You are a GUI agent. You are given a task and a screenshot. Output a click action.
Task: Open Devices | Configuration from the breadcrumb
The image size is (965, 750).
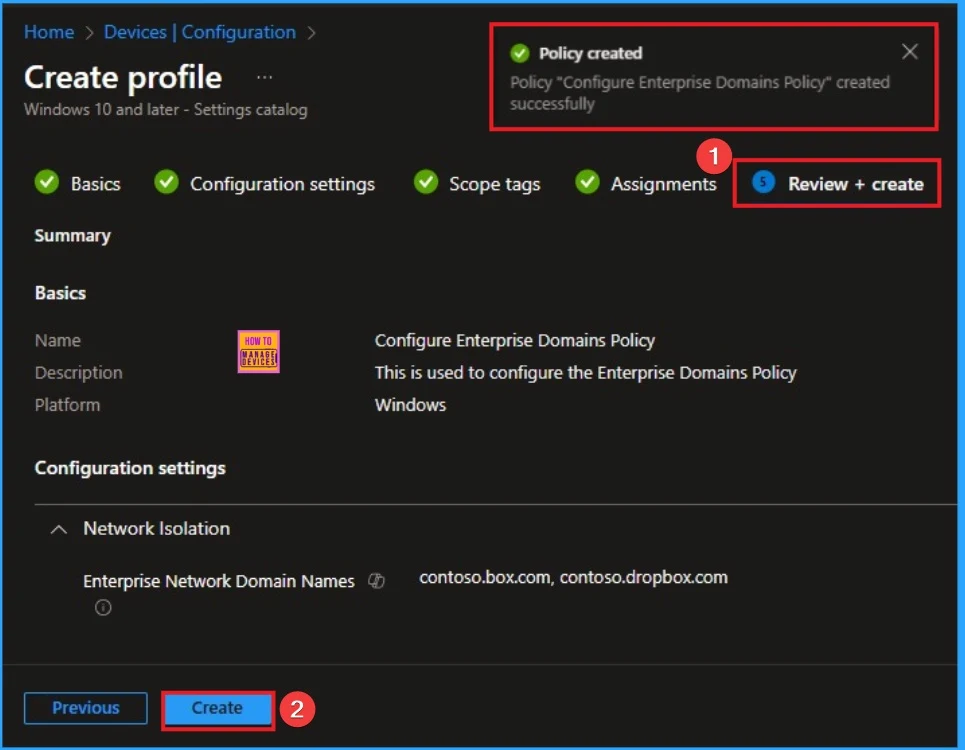[x=199, y=32]
